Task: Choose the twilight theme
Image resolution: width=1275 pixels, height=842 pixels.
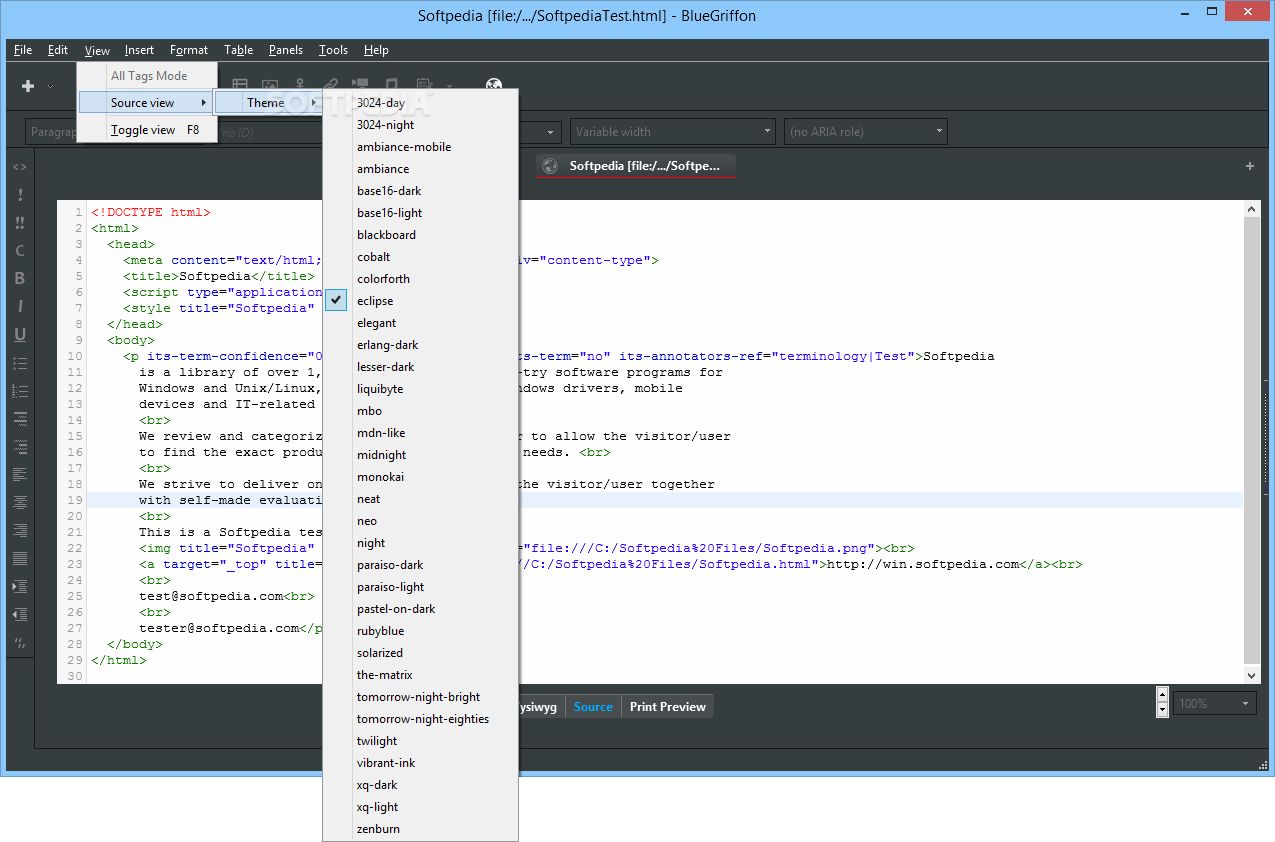Action: pos(420,741)
